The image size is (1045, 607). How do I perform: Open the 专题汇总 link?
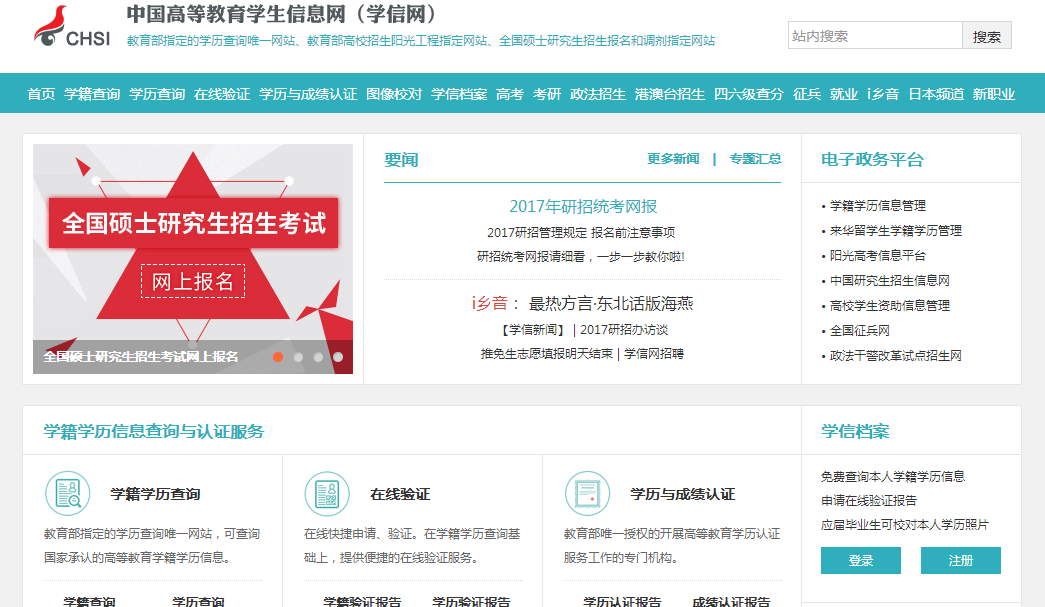click(755, 159)
